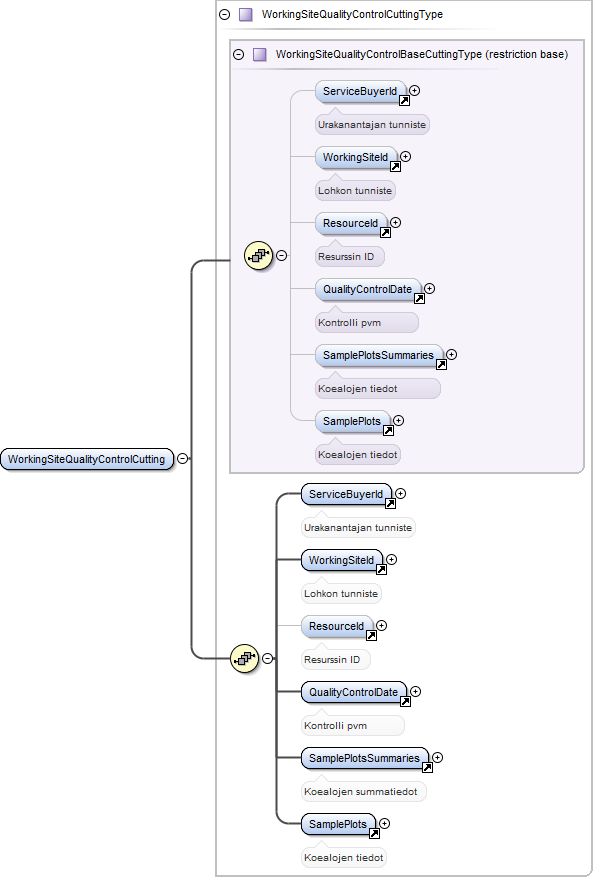Click SamplePlots reference arrow in restriction base

pos(388,431)
